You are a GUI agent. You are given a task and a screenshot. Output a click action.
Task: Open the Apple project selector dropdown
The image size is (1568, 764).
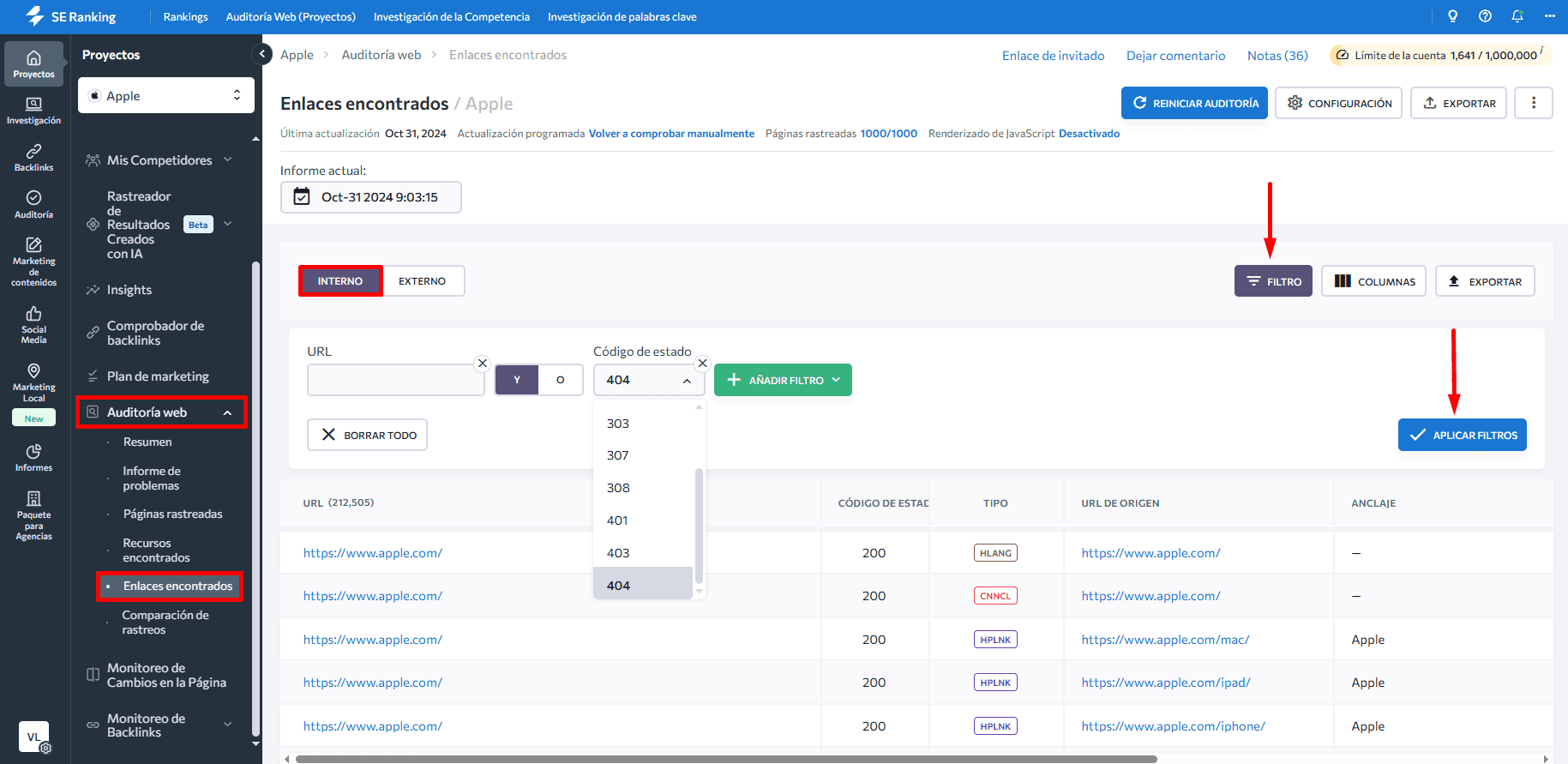tap(166, 95)
